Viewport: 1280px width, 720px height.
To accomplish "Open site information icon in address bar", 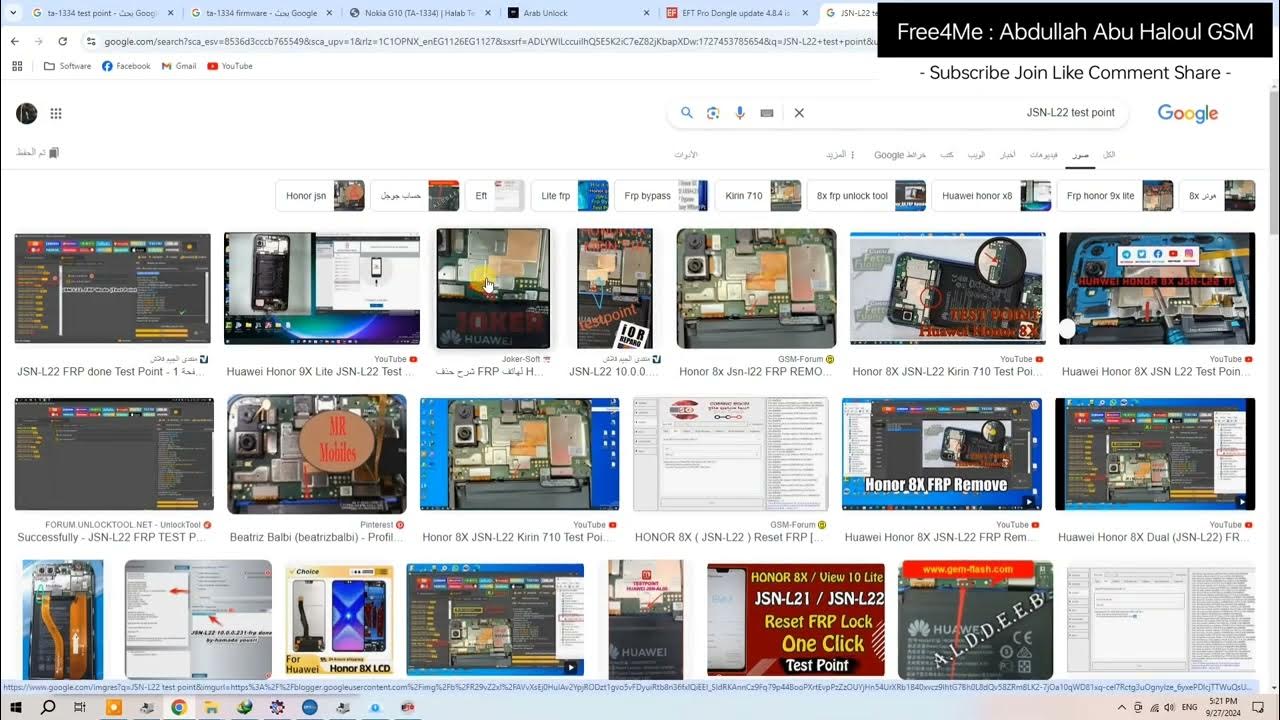I will coord(91,41).
